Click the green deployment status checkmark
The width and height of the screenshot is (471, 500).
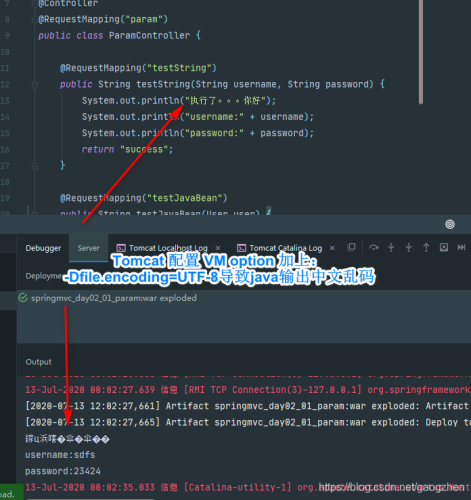pyautogui.click(x=23, y=298)
